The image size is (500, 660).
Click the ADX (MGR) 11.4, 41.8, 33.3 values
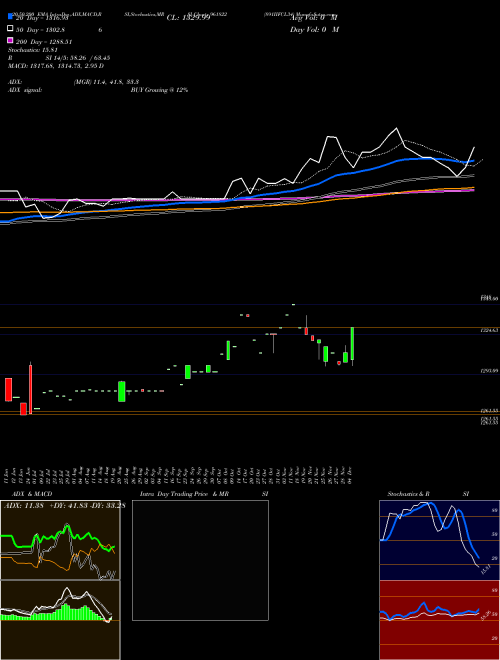(106, 82)
